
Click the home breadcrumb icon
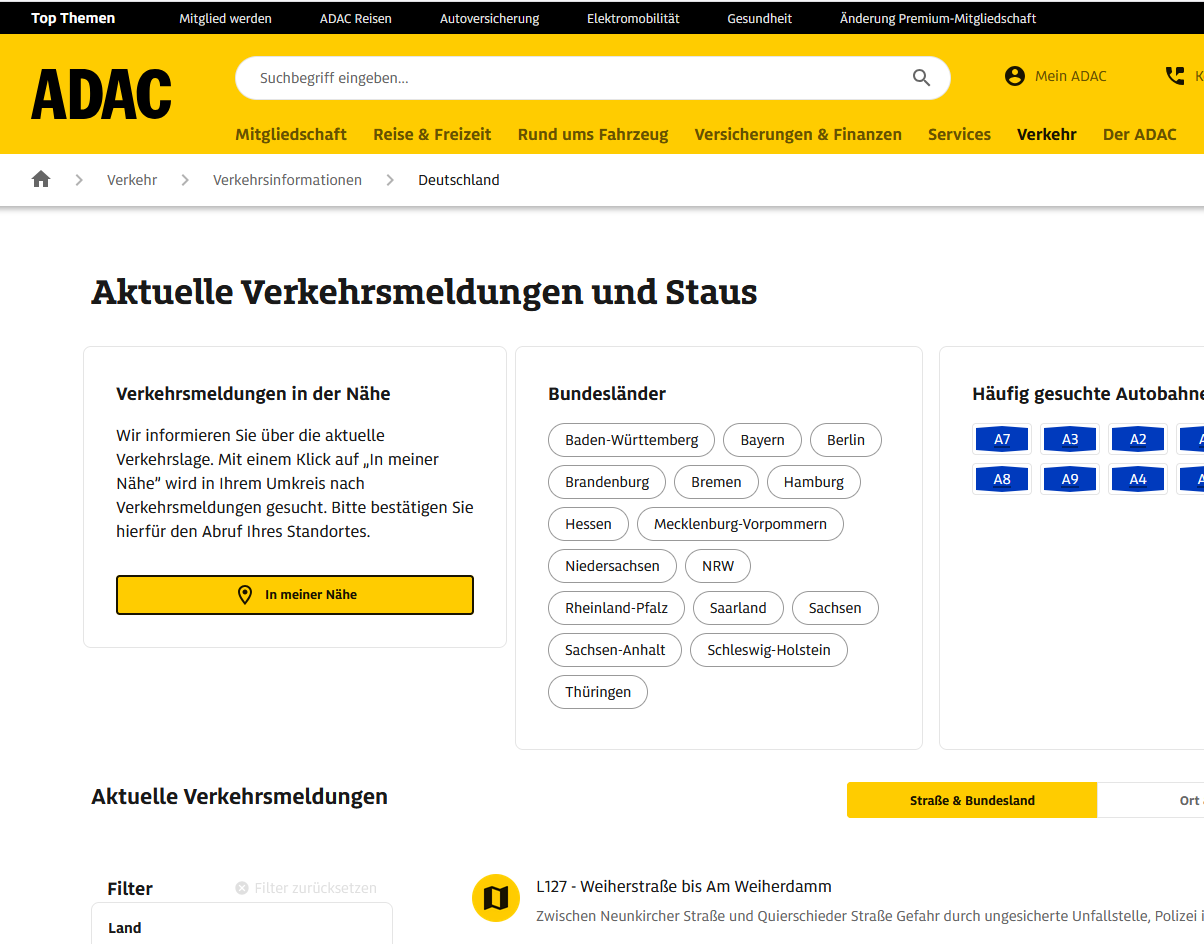[x=41, y=180]
